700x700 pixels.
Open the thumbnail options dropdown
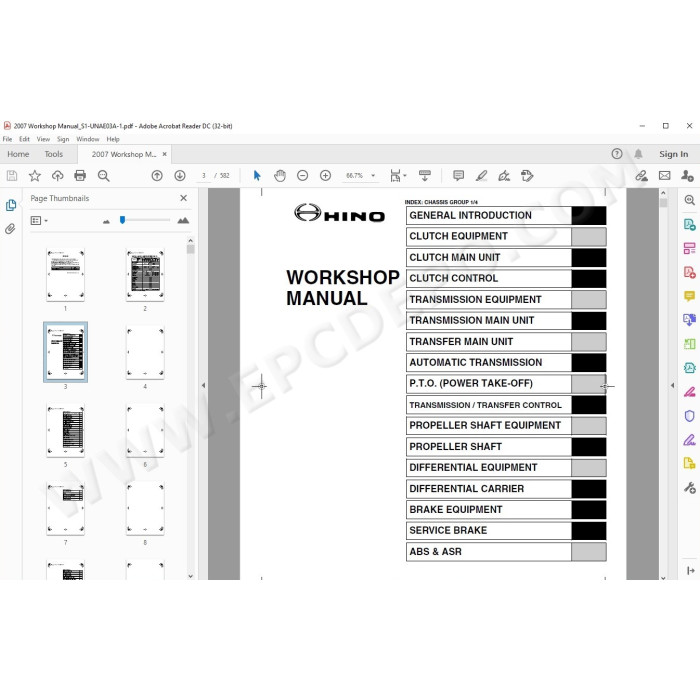39,221
